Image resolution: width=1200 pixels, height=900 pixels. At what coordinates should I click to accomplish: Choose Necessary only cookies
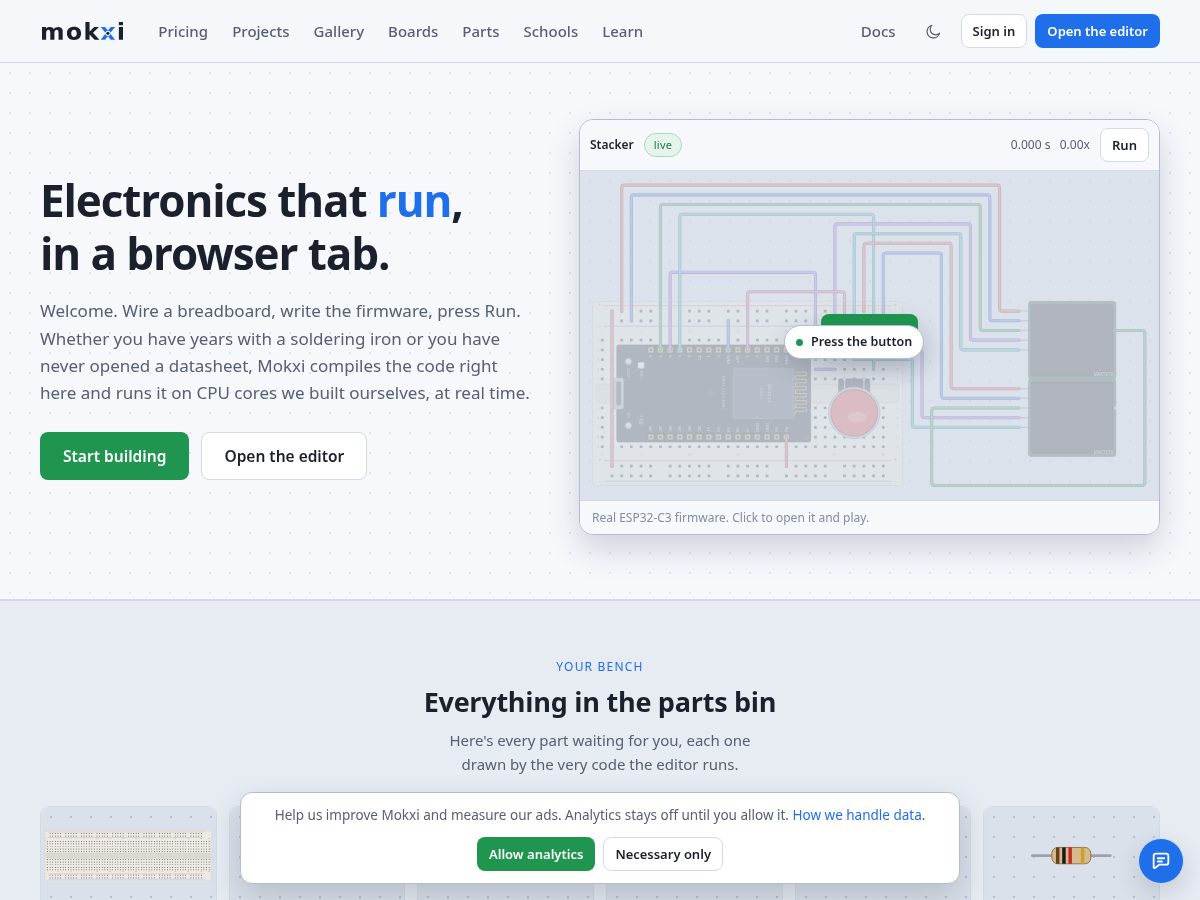pyautogui.click(x=663, y=854)
